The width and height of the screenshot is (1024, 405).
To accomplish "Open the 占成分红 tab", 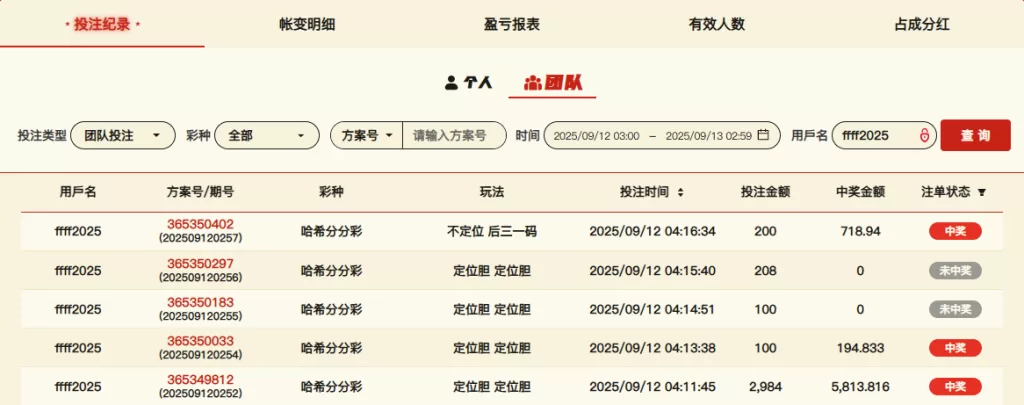I will (921, 25).
